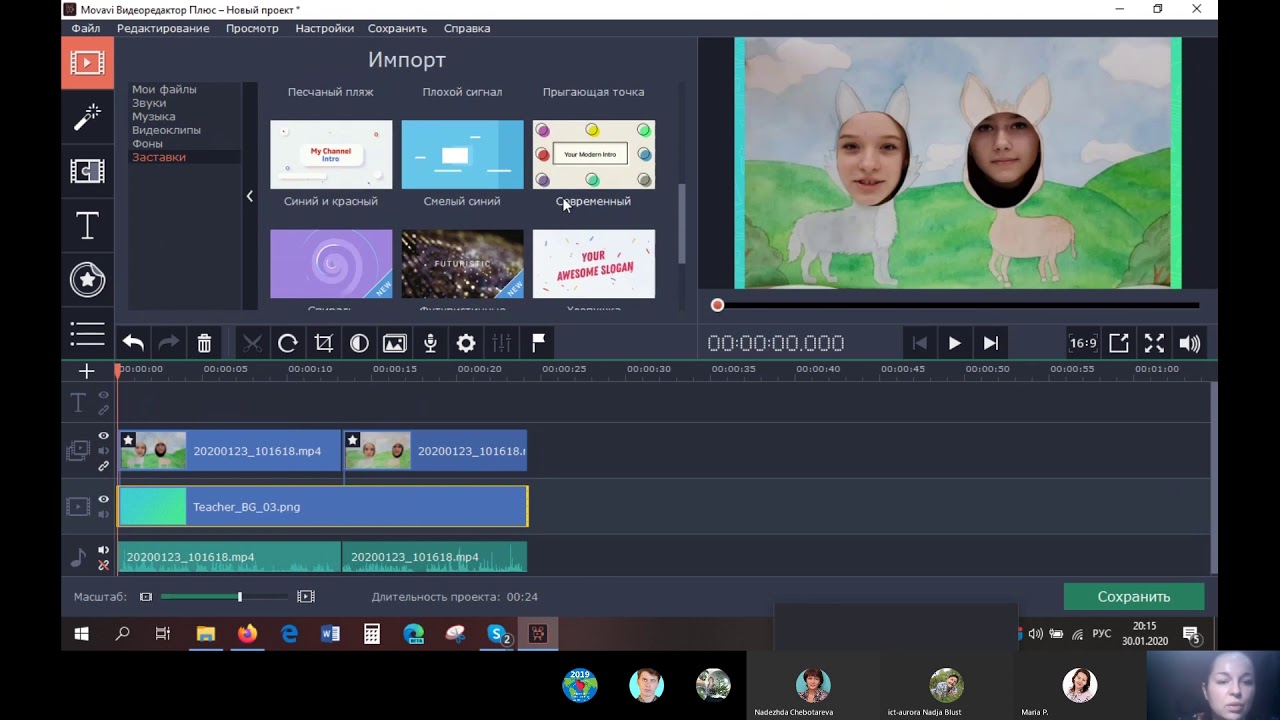Open Audio equalizer sliders icon
Viewport: 1280px width, 720px height.
pos(501,343)
